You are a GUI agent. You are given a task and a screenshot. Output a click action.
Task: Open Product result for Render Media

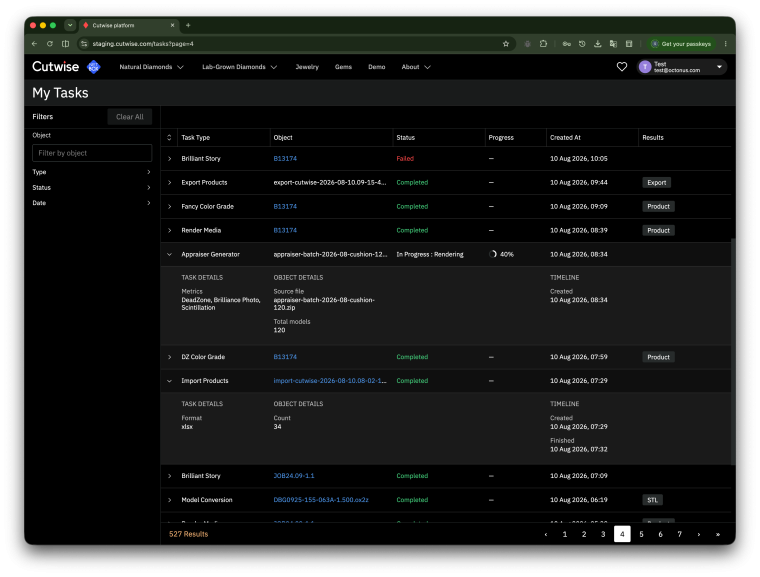coord(658,230)
